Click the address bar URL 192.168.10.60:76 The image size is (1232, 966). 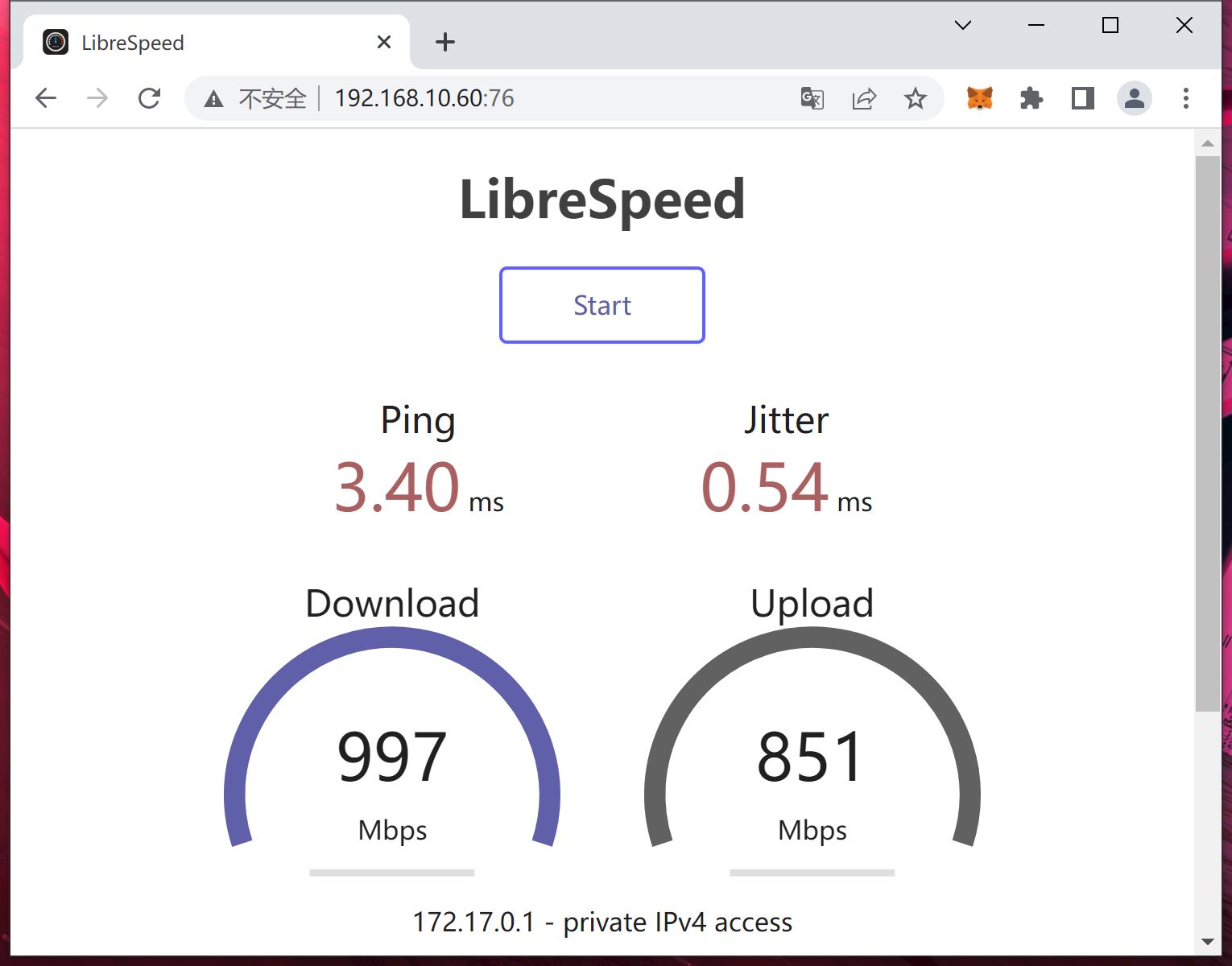pyautogui.click(x=424, y=98)
